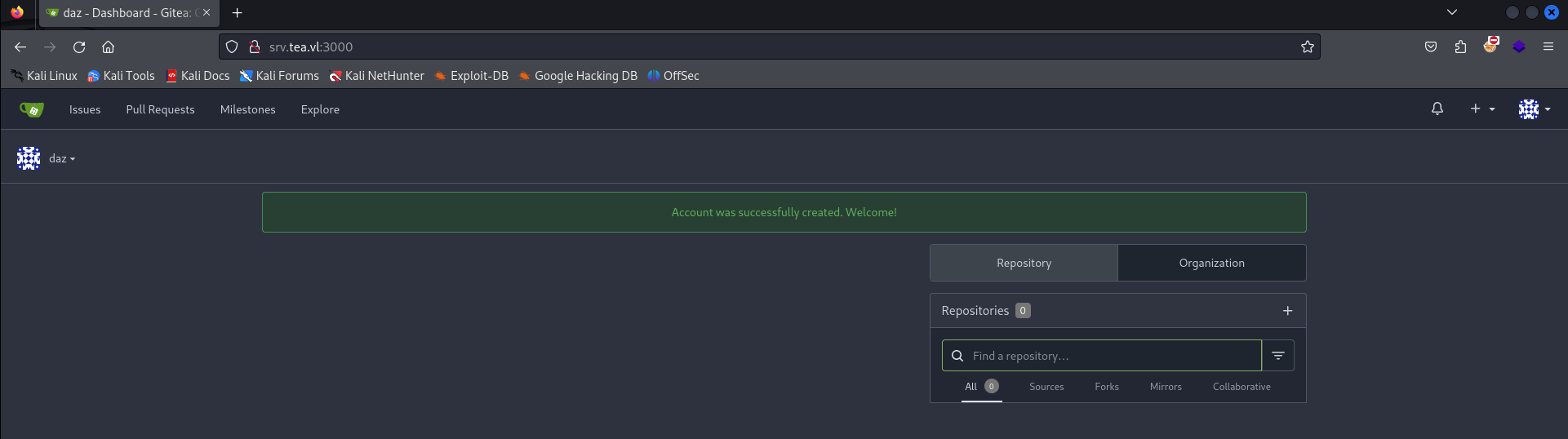
Task: Expand the create new plus dropdown
Action: pyautogui.click(x=1481, y=109)
